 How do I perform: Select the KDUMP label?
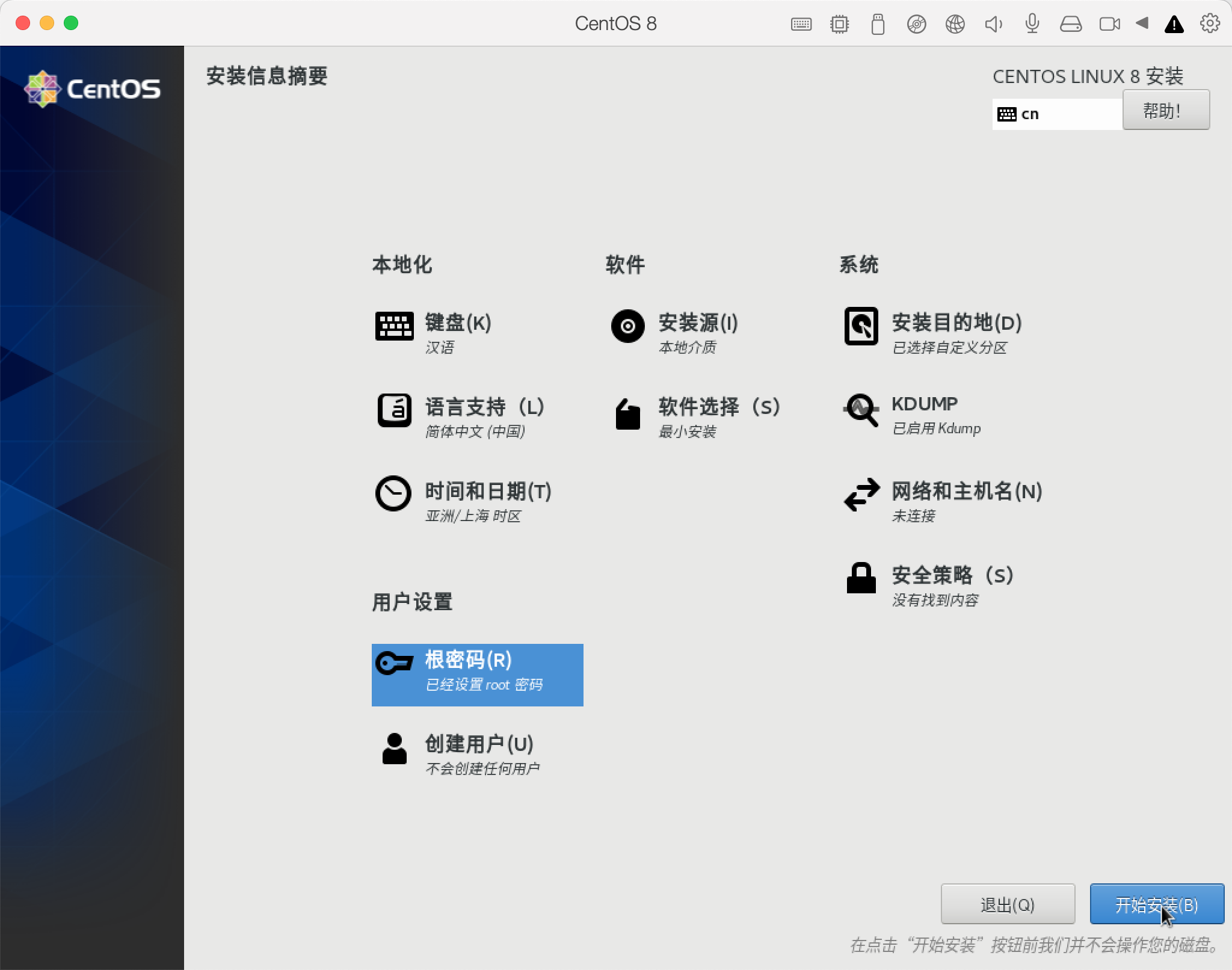tap(925, 404)
